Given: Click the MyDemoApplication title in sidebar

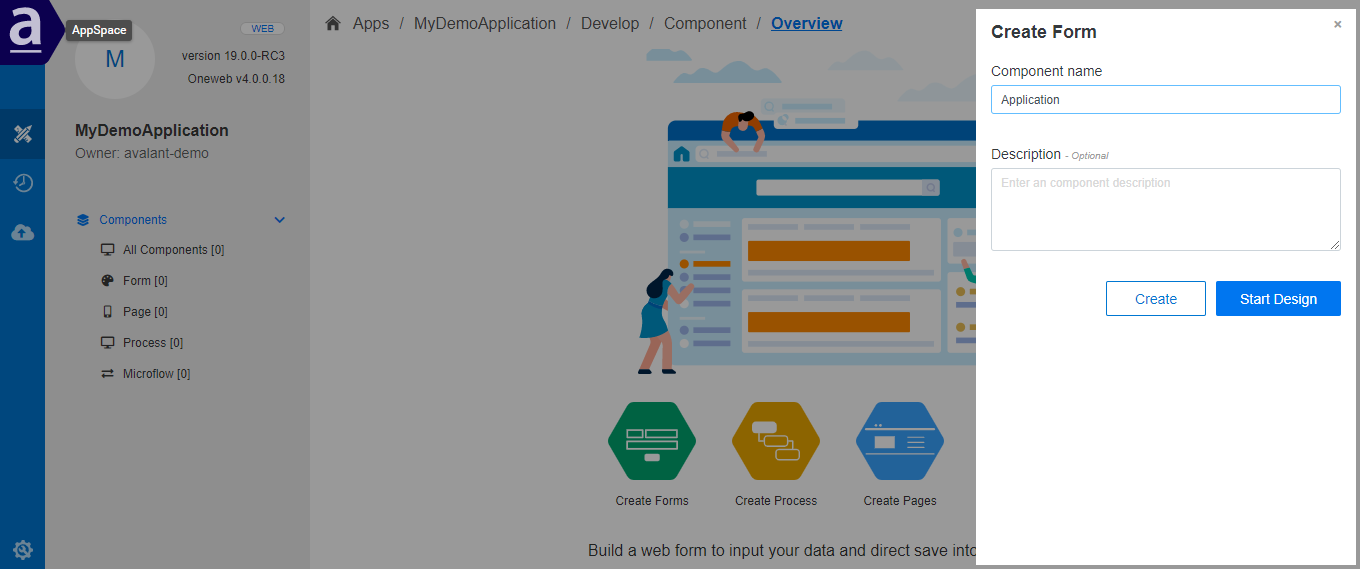Looking at the screenshot, I should (x=152, y=130).
